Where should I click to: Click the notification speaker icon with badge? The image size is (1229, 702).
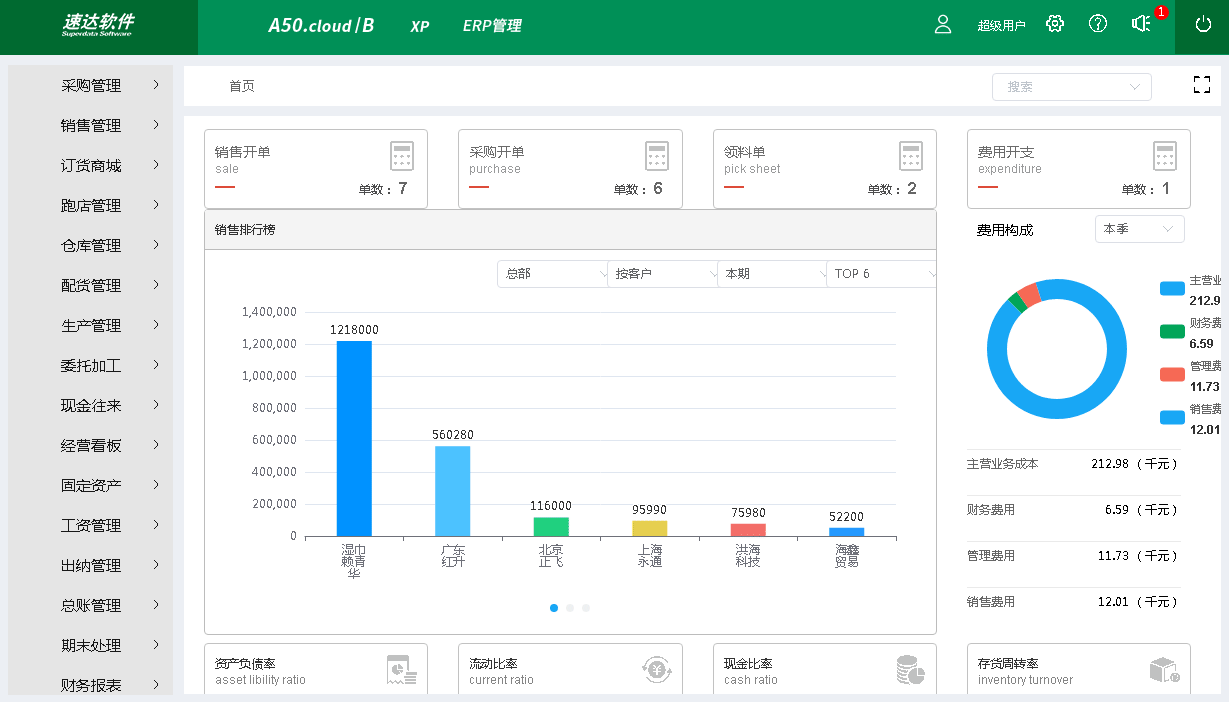tap(1141, 23)
